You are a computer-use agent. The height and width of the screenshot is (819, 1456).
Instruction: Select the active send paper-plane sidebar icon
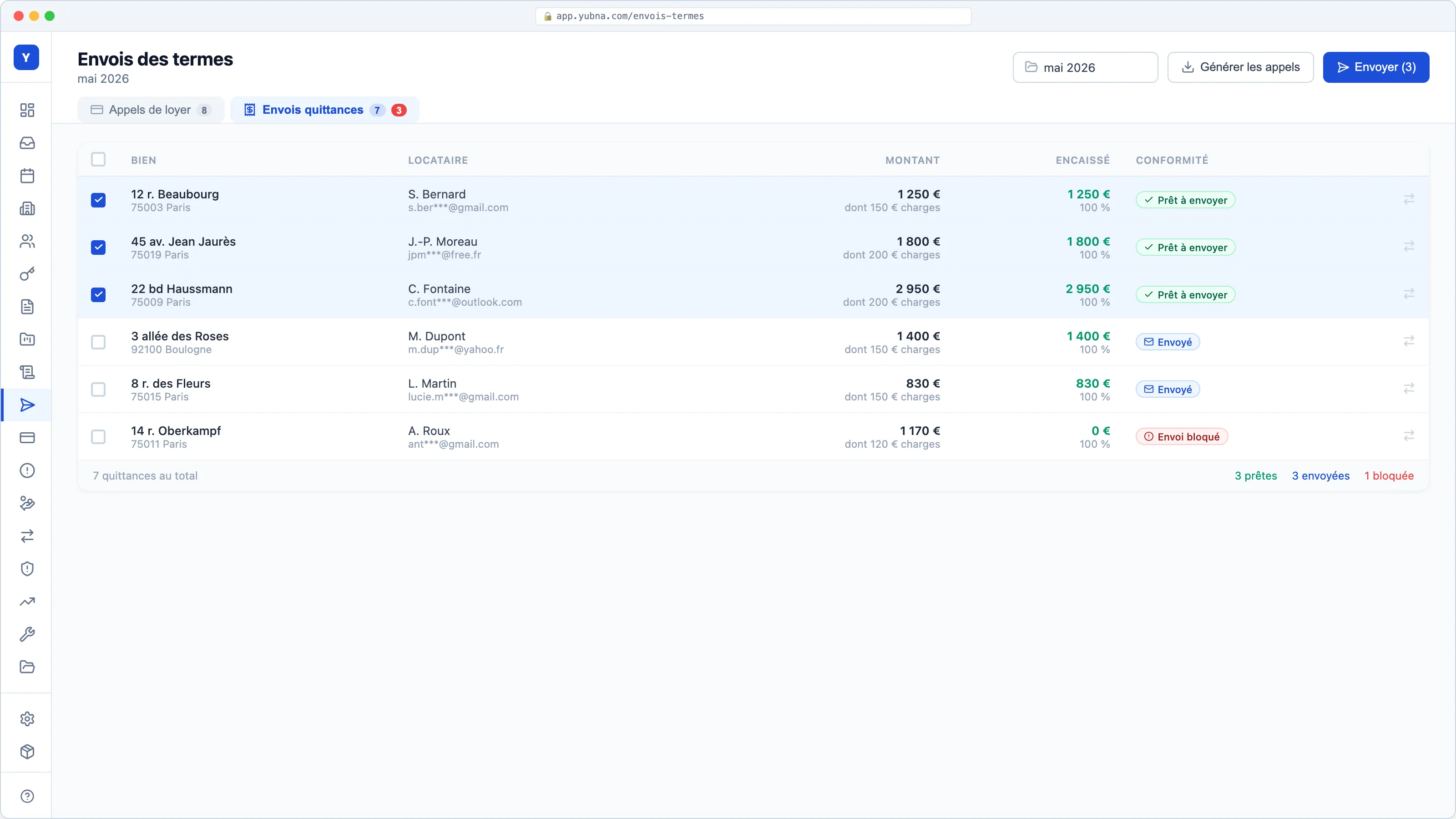click(27, 404)
